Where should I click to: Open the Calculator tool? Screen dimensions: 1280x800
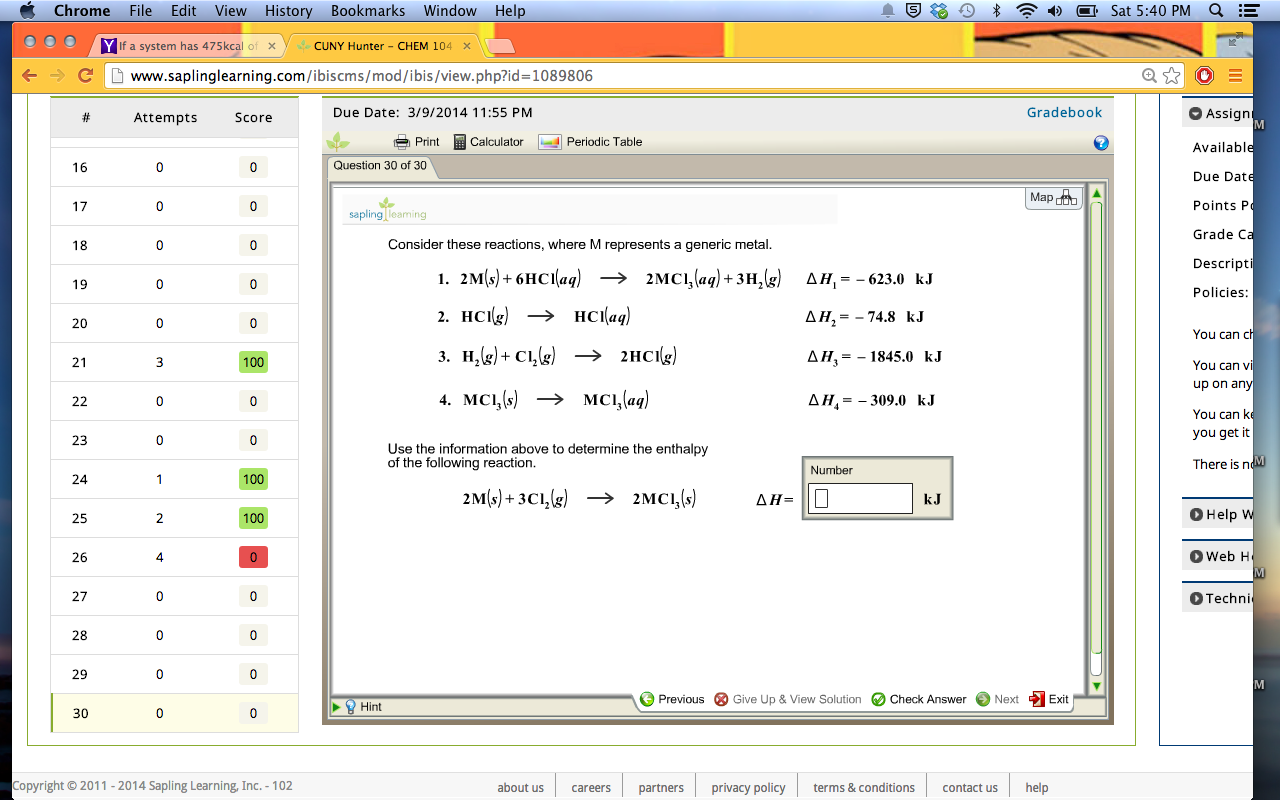click(x=489, y=141)
